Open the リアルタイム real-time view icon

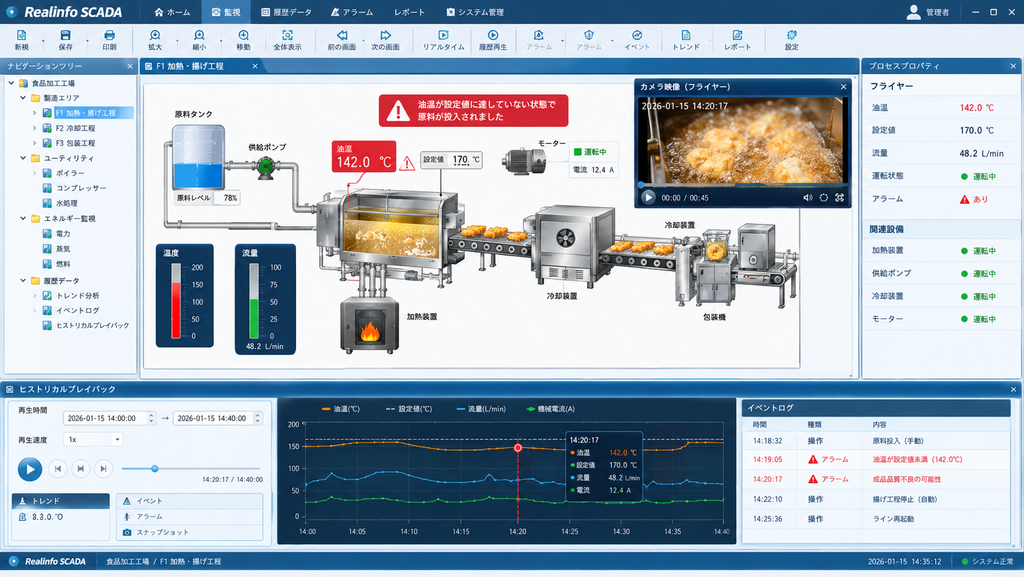point(443,40)
